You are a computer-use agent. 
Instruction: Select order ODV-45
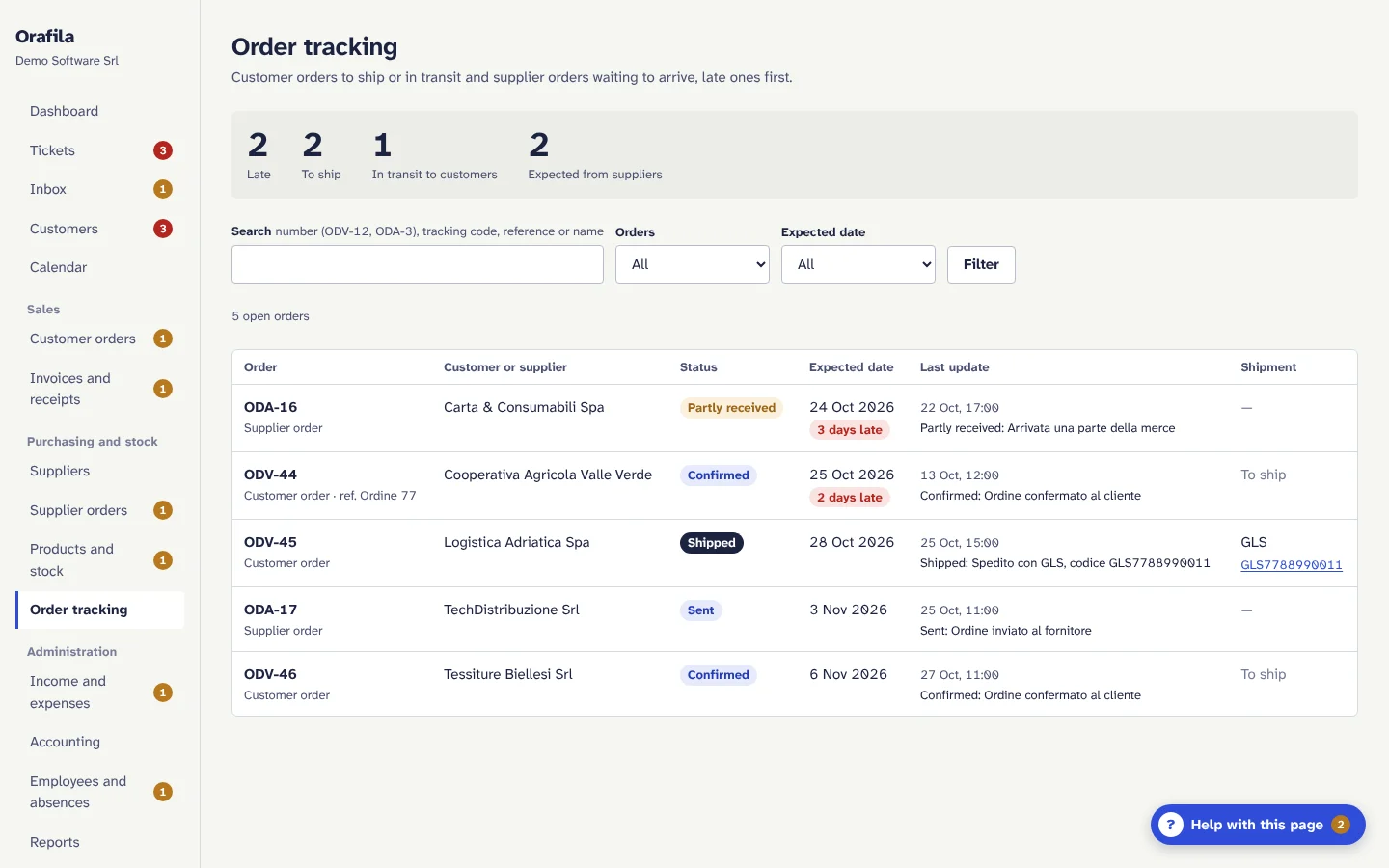[x=270, y=542]
